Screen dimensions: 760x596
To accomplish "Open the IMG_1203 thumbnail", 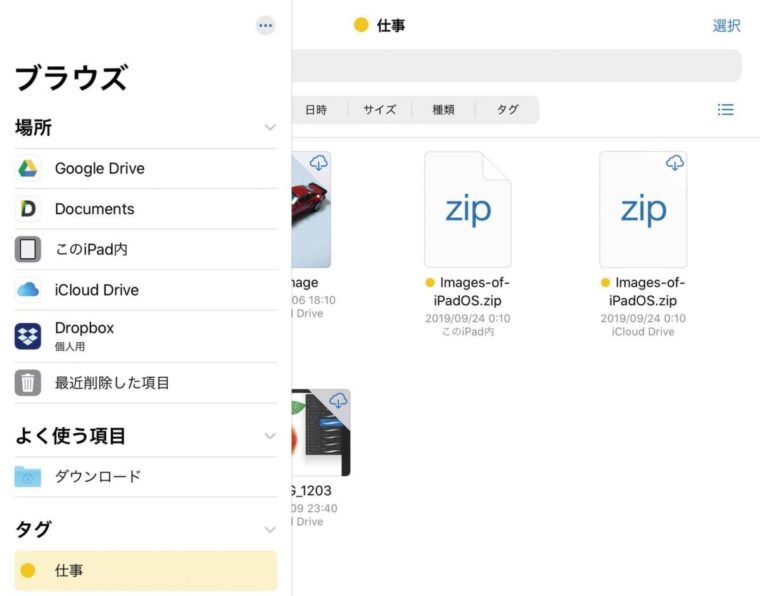I will (x=321, y=432).
